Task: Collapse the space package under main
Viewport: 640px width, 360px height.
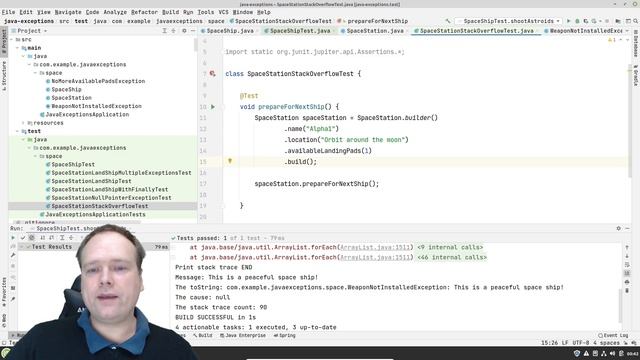Action: click(x=36, y=73)
